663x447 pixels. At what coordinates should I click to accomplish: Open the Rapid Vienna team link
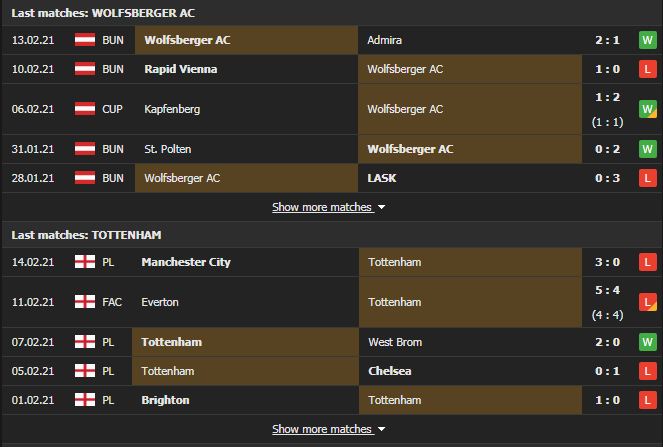[181, 69]
